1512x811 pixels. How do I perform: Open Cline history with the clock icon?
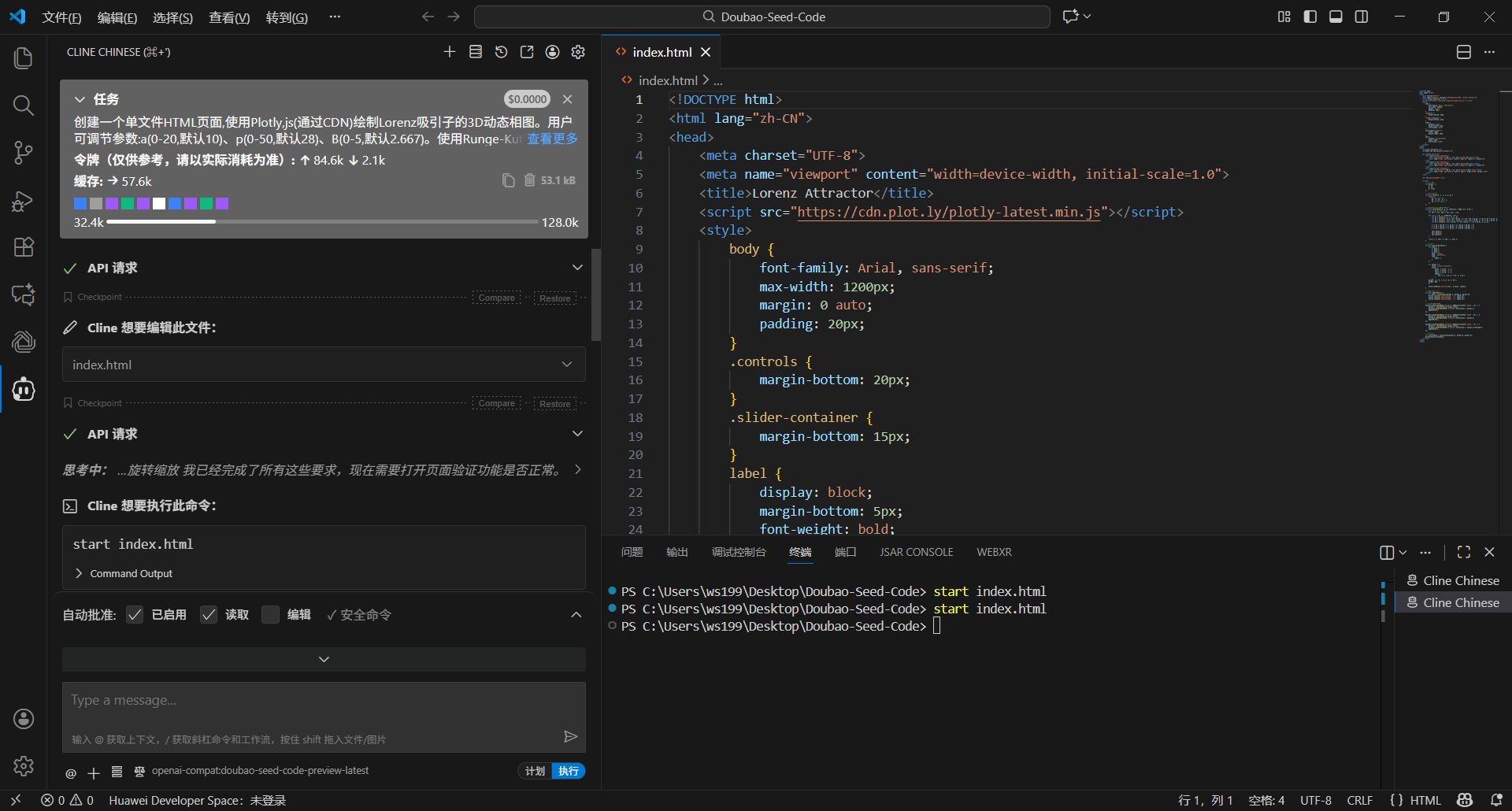point(501,52)
